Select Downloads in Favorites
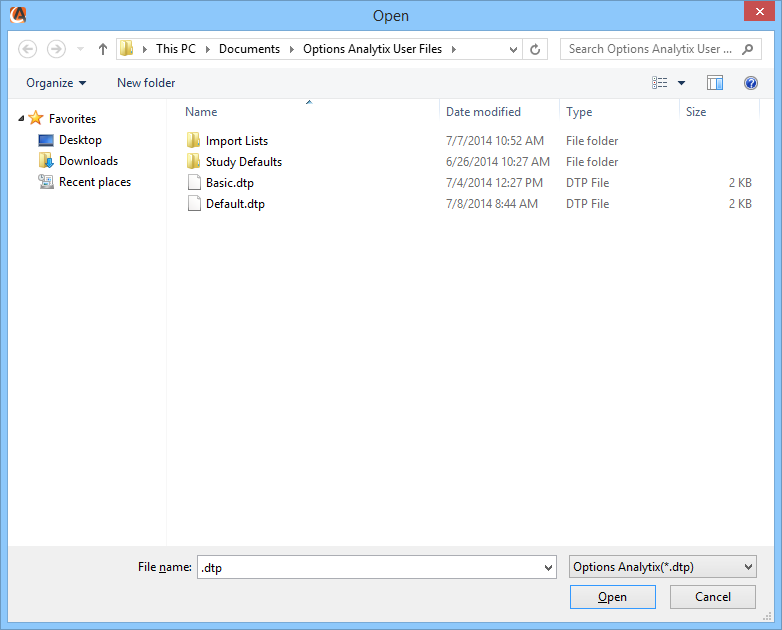The image size is (782, 630). point(88,161)
